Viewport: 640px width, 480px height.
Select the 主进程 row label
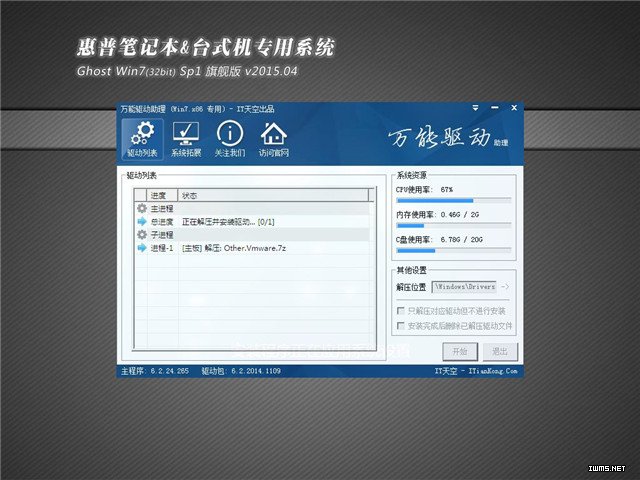162,209
